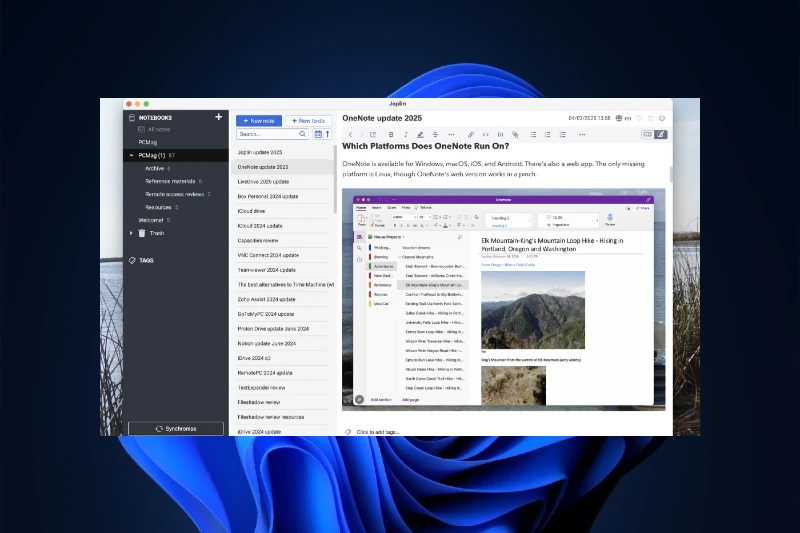Set an alarm using the clock icon
The width and height of the screenshot is (800, 533).
tap(639, 118)
